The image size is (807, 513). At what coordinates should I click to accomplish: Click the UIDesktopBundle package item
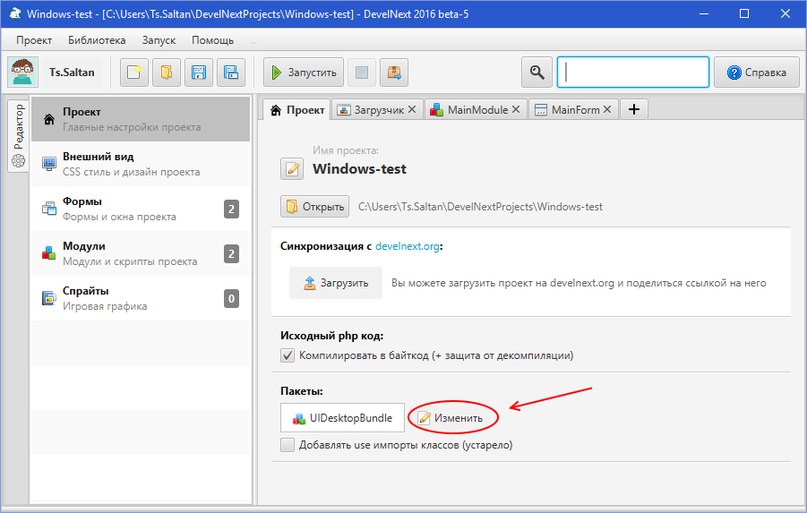[x=343, y=418]
